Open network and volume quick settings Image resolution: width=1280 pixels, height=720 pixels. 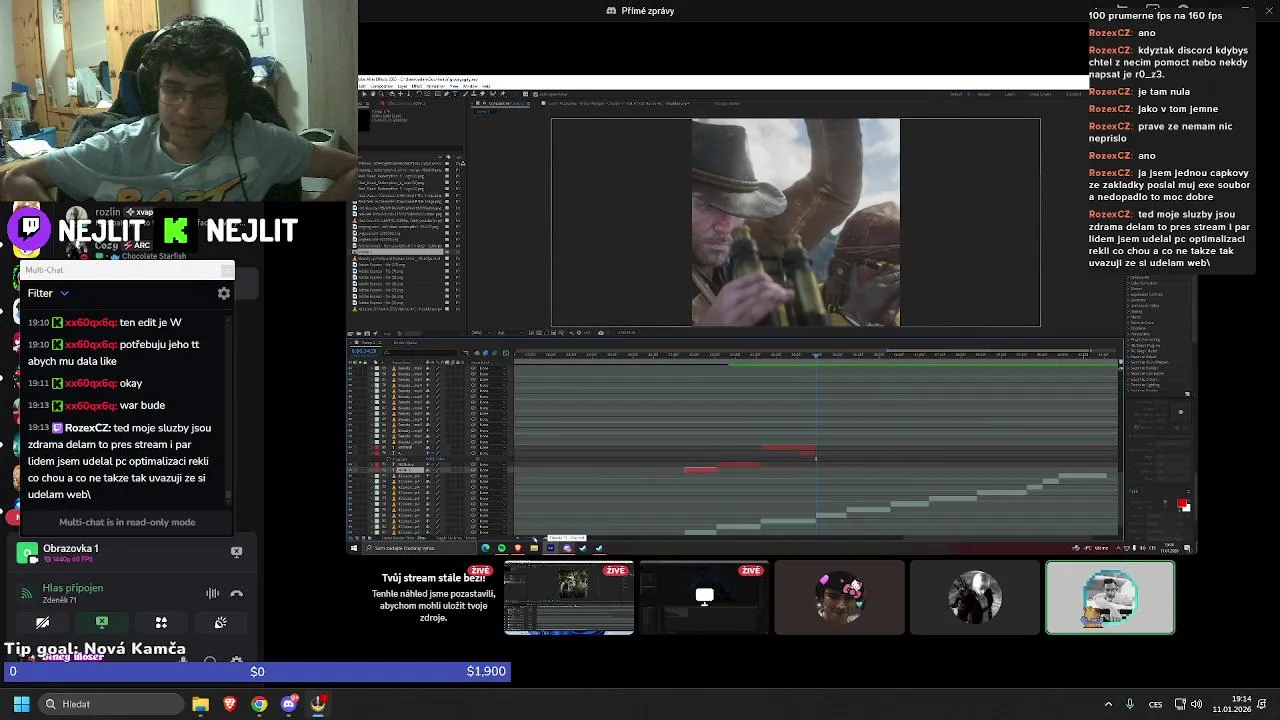[1190, 704]
